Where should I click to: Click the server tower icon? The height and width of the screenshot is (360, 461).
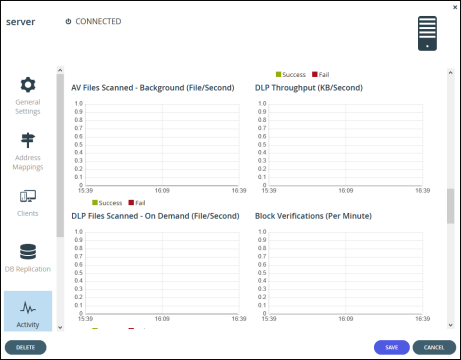click(427, 33)
